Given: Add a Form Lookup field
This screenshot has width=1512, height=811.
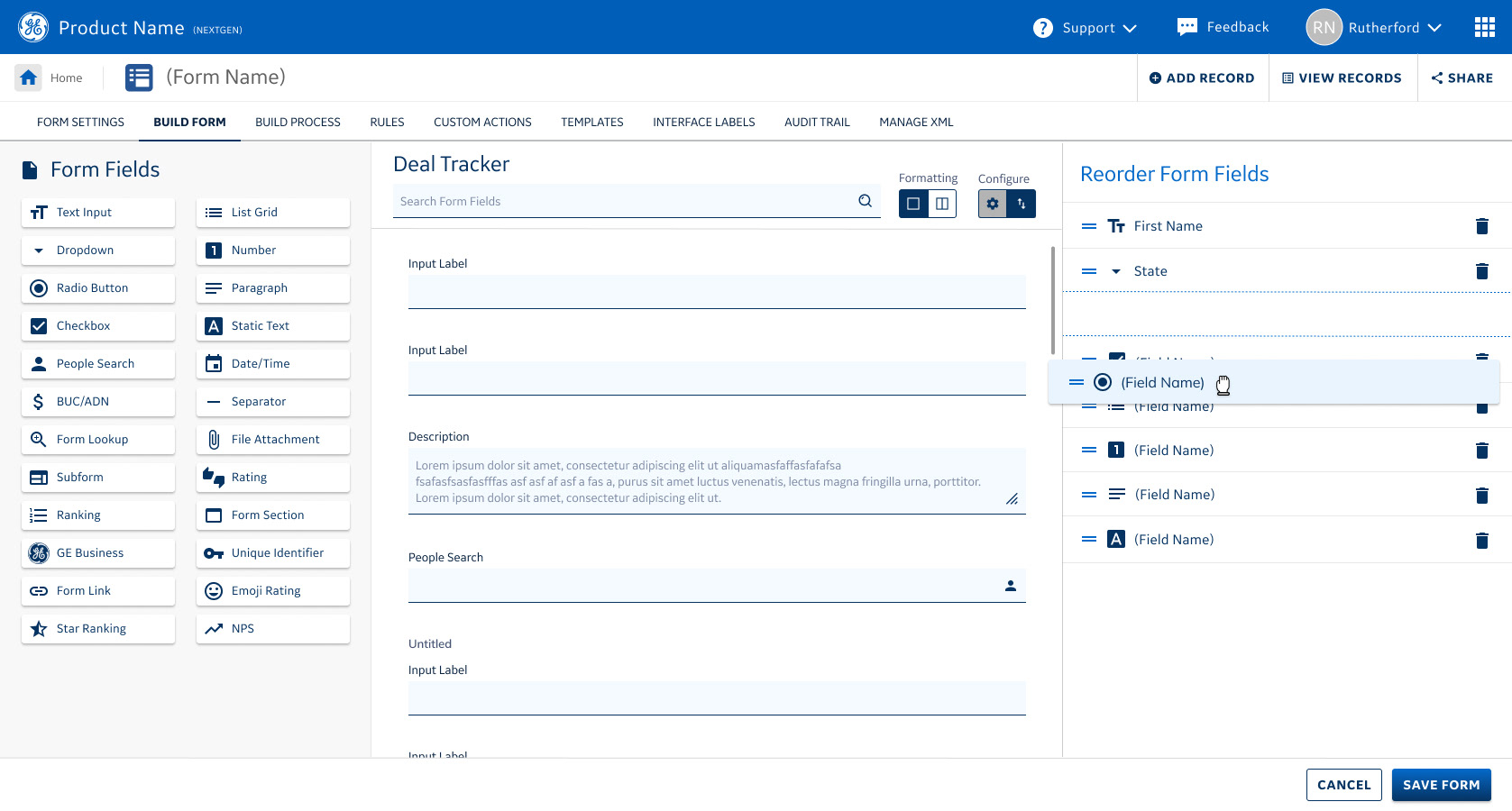Looking at the screenshot, I should pos(98,440).
